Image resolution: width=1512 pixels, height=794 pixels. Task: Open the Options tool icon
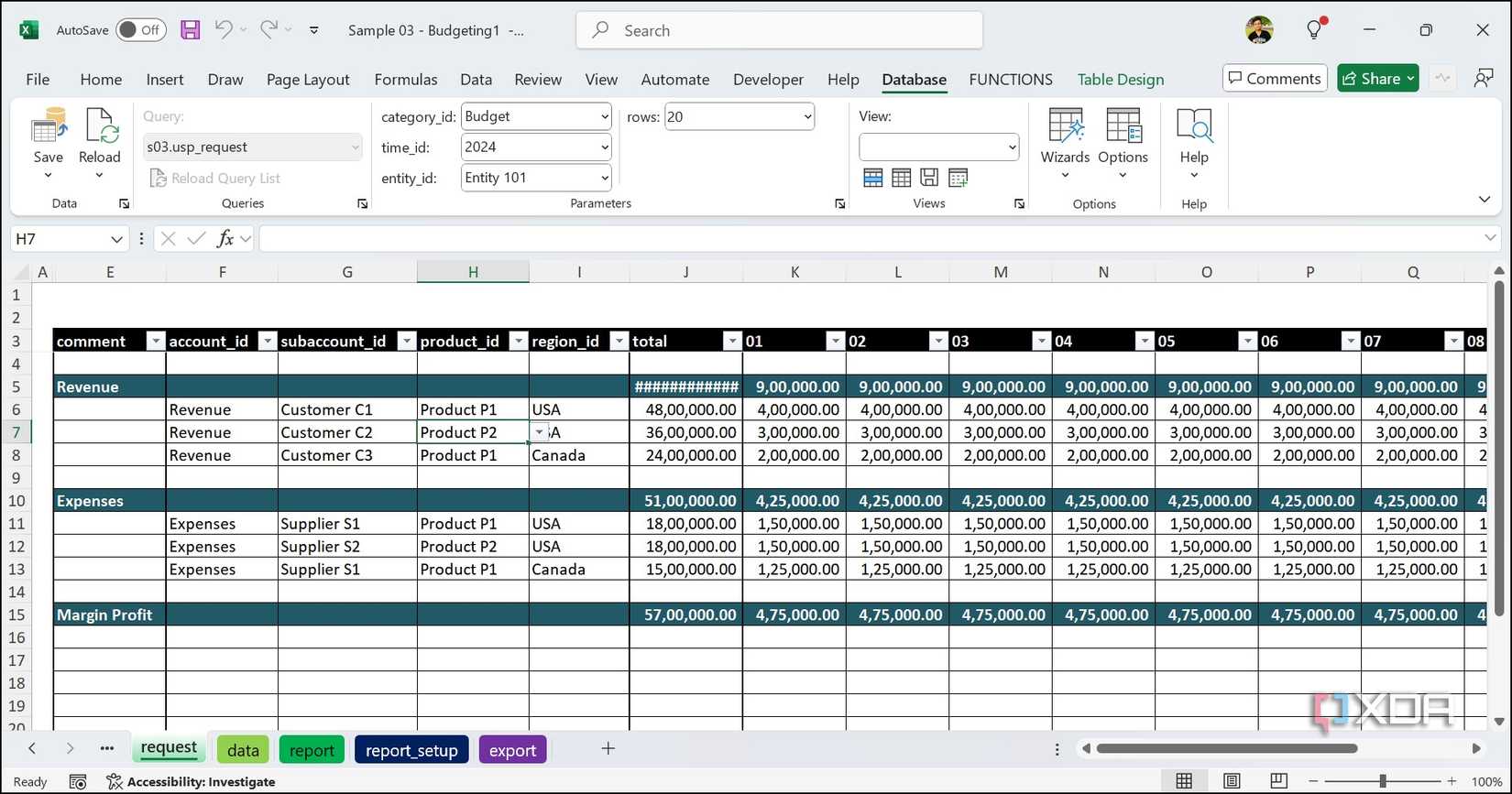(x=1123, y=126)
